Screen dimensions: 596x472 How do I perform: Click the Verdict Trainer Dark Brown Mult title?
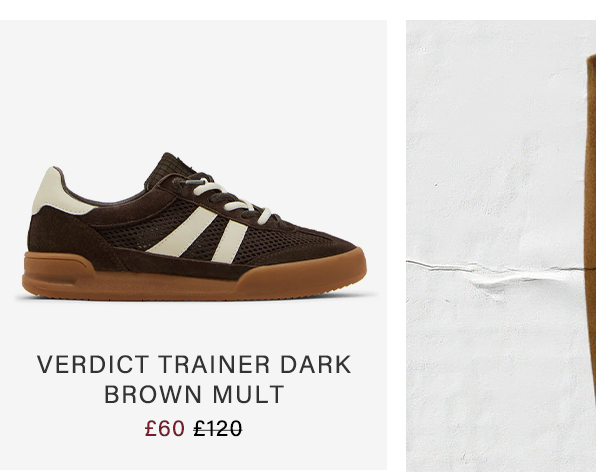(194, 379)
